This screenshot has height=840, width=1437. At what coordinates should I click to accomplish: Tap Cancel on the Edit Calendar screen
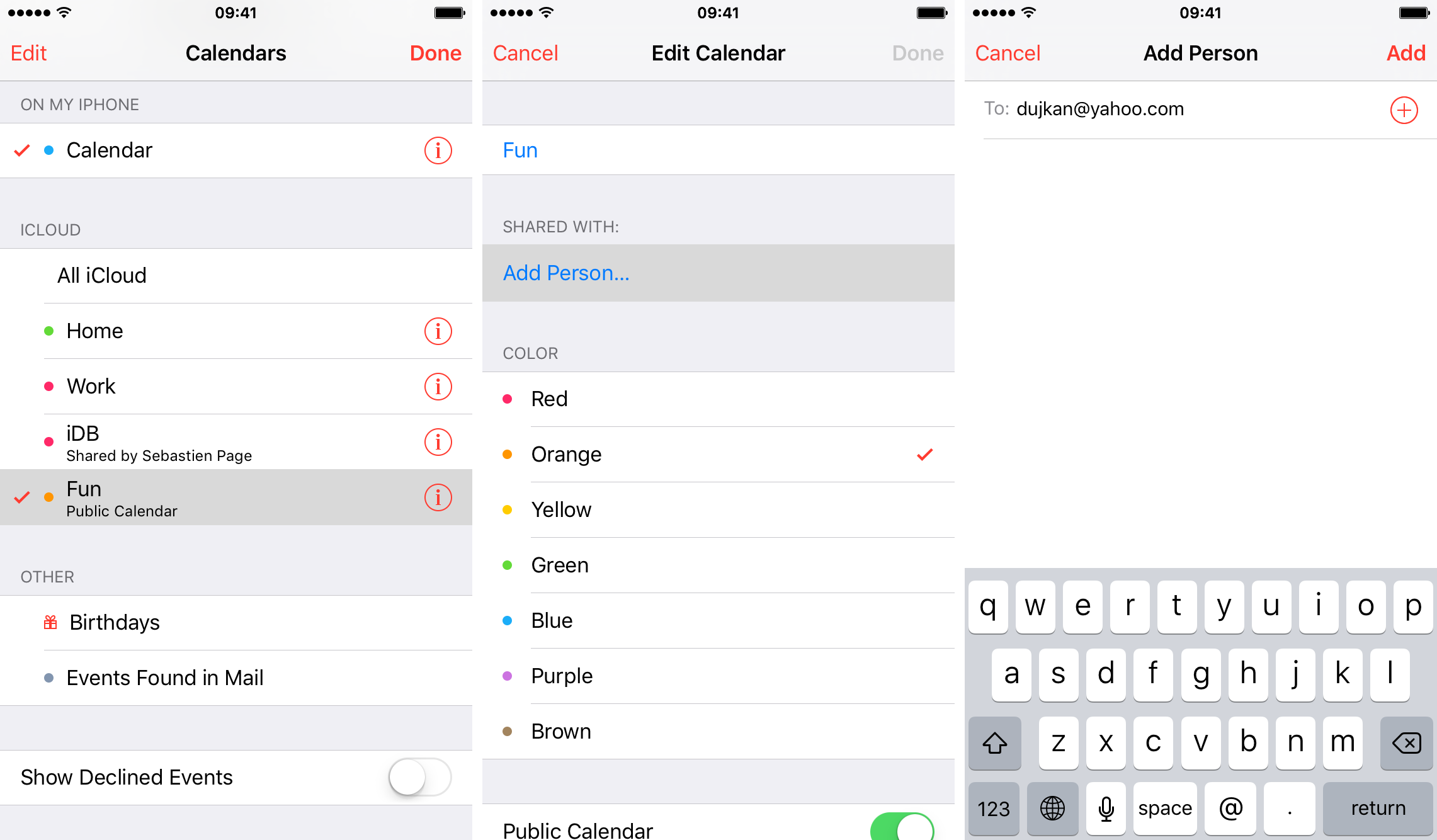point(527,55)
